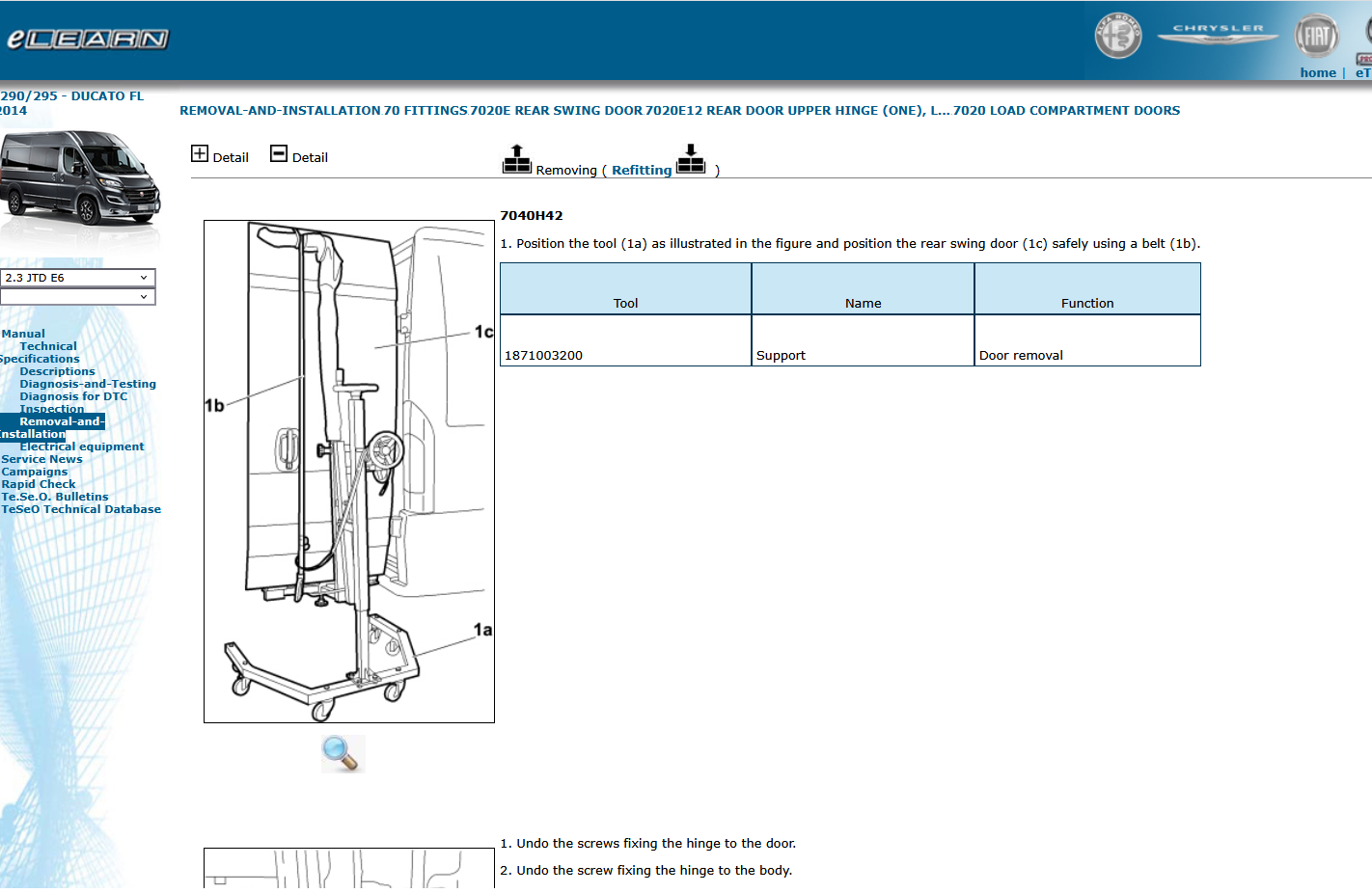The width and height of the screenshot is (1372, 893).
Task: Collapse details with minus Detail icon
Action: (x=279, y=154)
